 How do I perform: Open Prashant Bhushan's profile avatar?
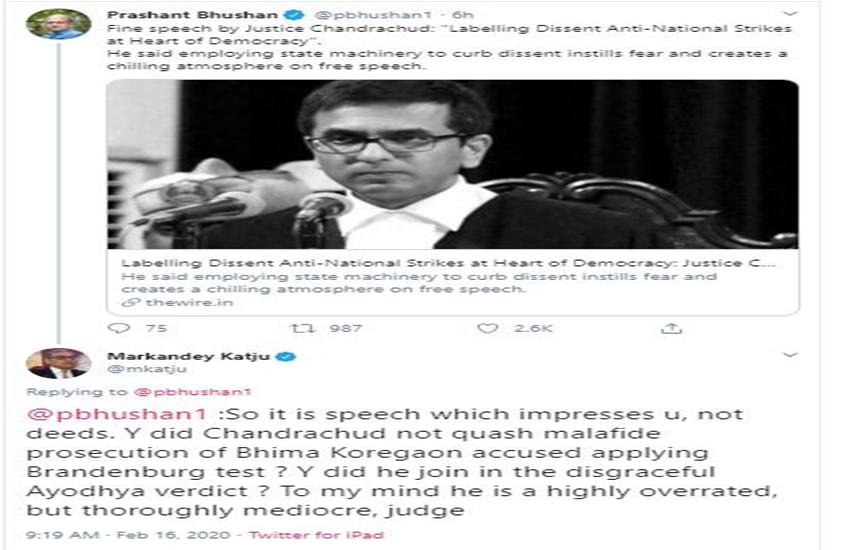tap(59, 24)
